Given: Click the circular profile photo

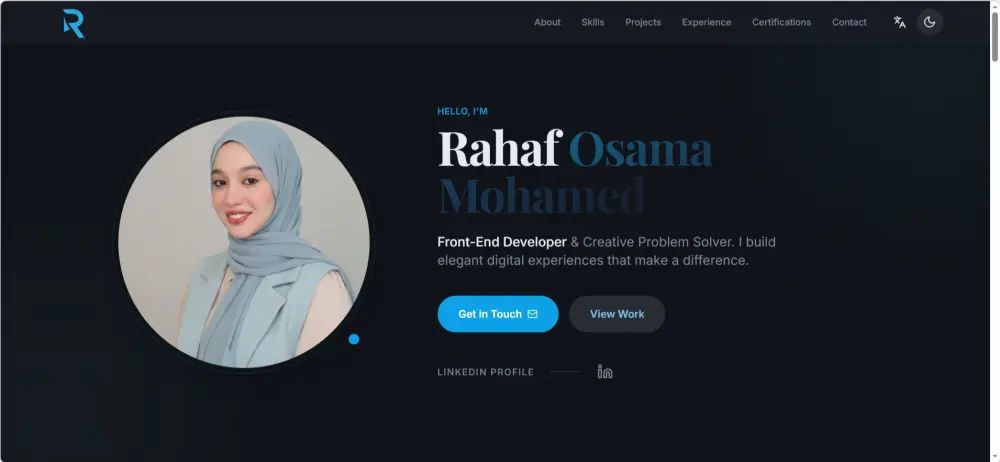Looking at the screenshot, I should [x=244, y=242].
